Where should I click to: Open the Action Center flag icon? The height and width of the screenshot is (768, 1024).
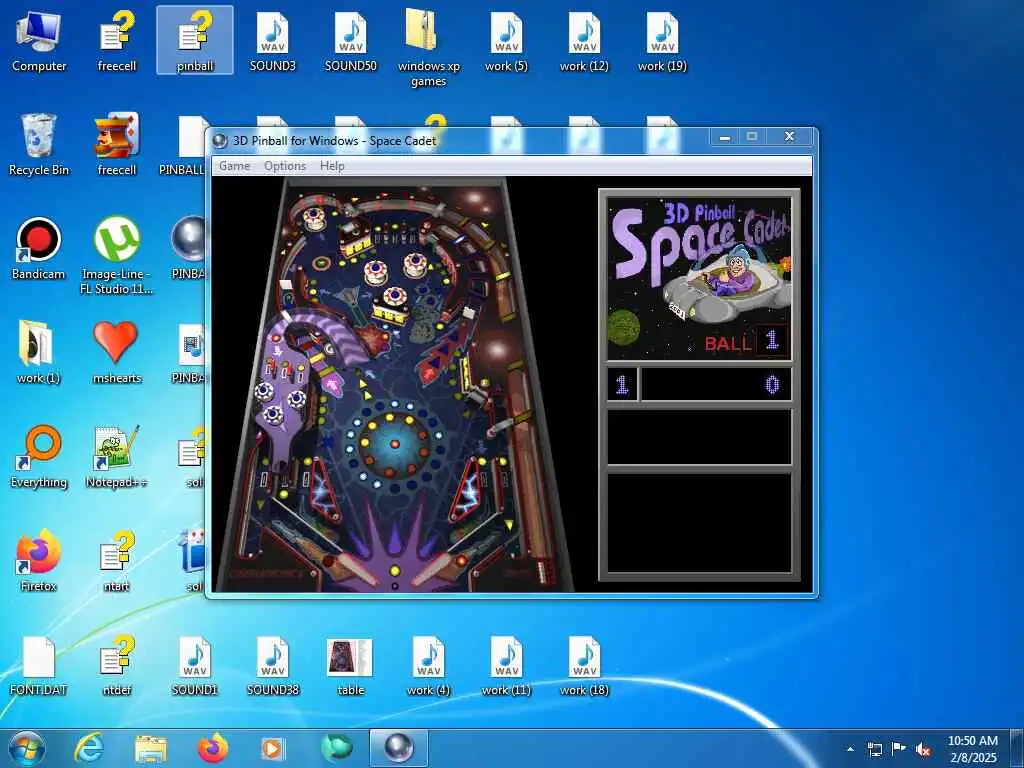coord(899,749)
